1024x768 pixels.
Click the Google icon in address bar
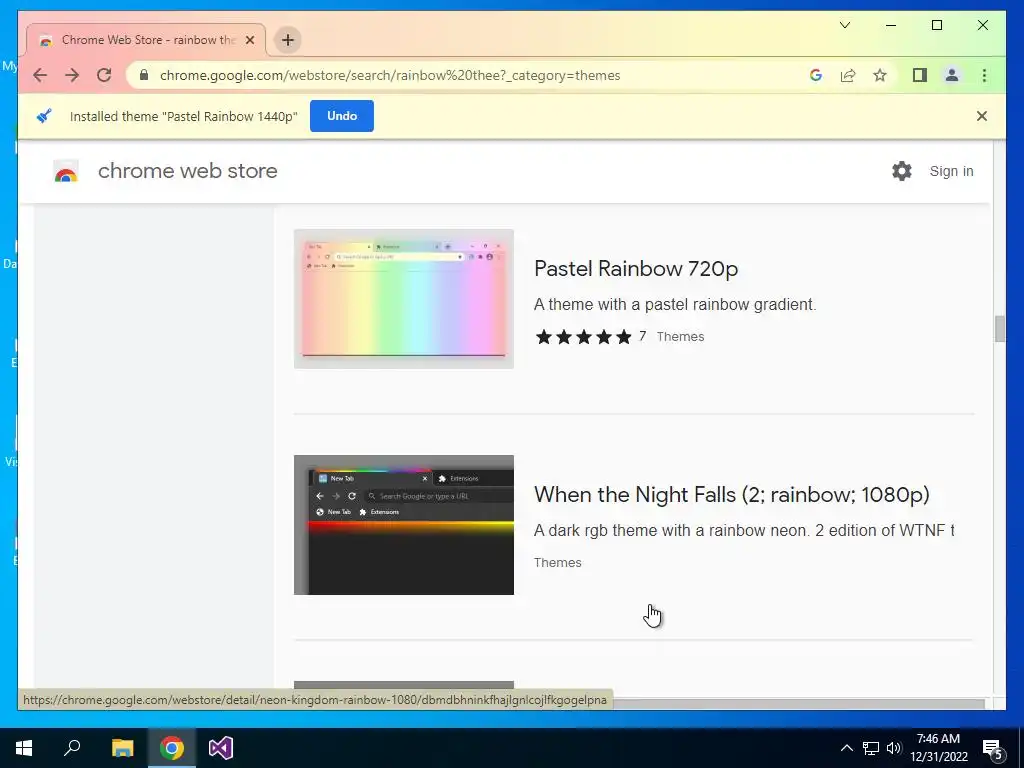click(816, 75)
